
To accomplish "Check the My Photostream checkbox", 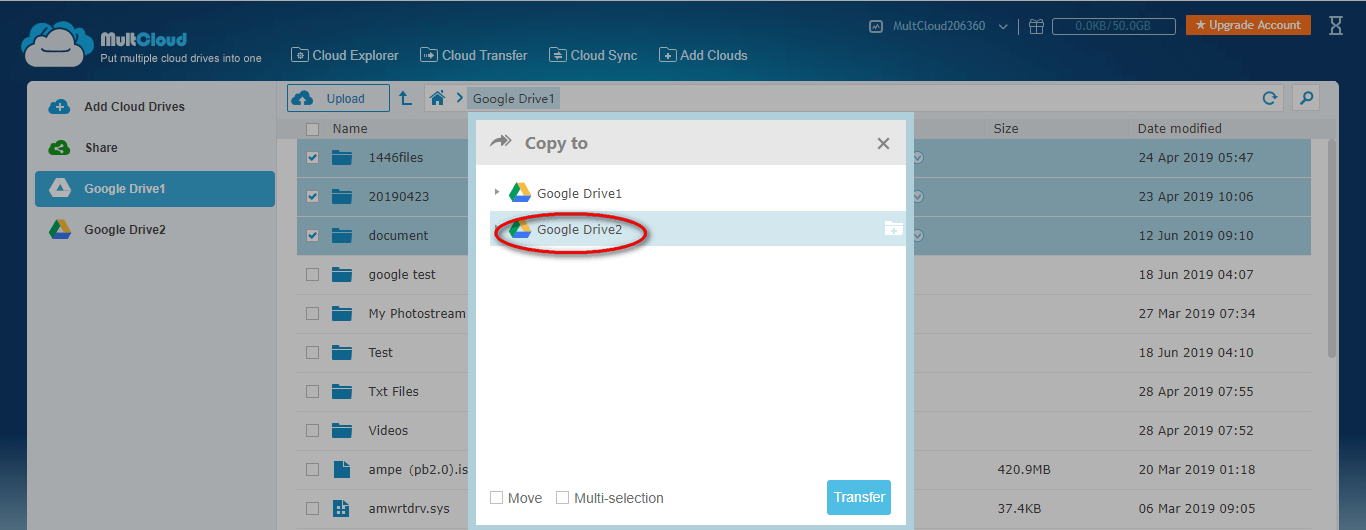I will (312, 314).
